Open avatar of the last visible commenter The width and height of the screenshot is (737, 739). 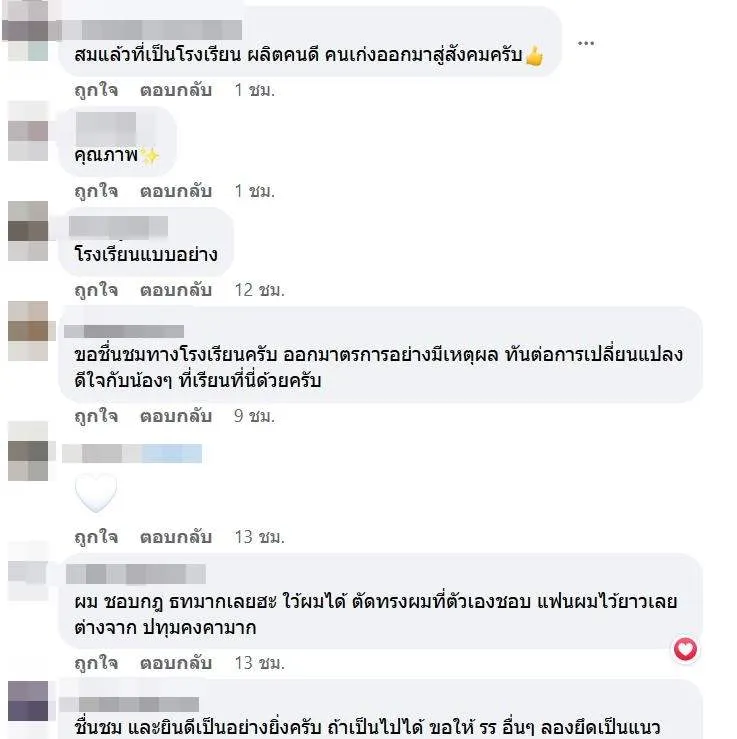click(28, 701)
